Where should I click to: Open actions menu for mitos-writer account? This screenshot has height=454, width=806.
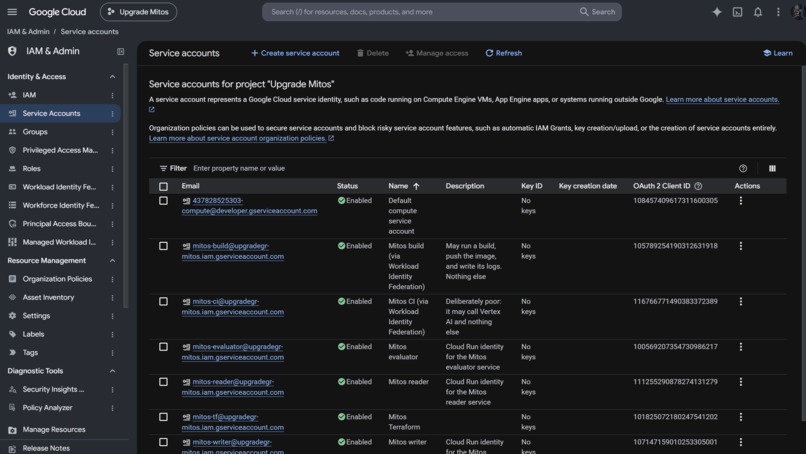tap(741, 442)
